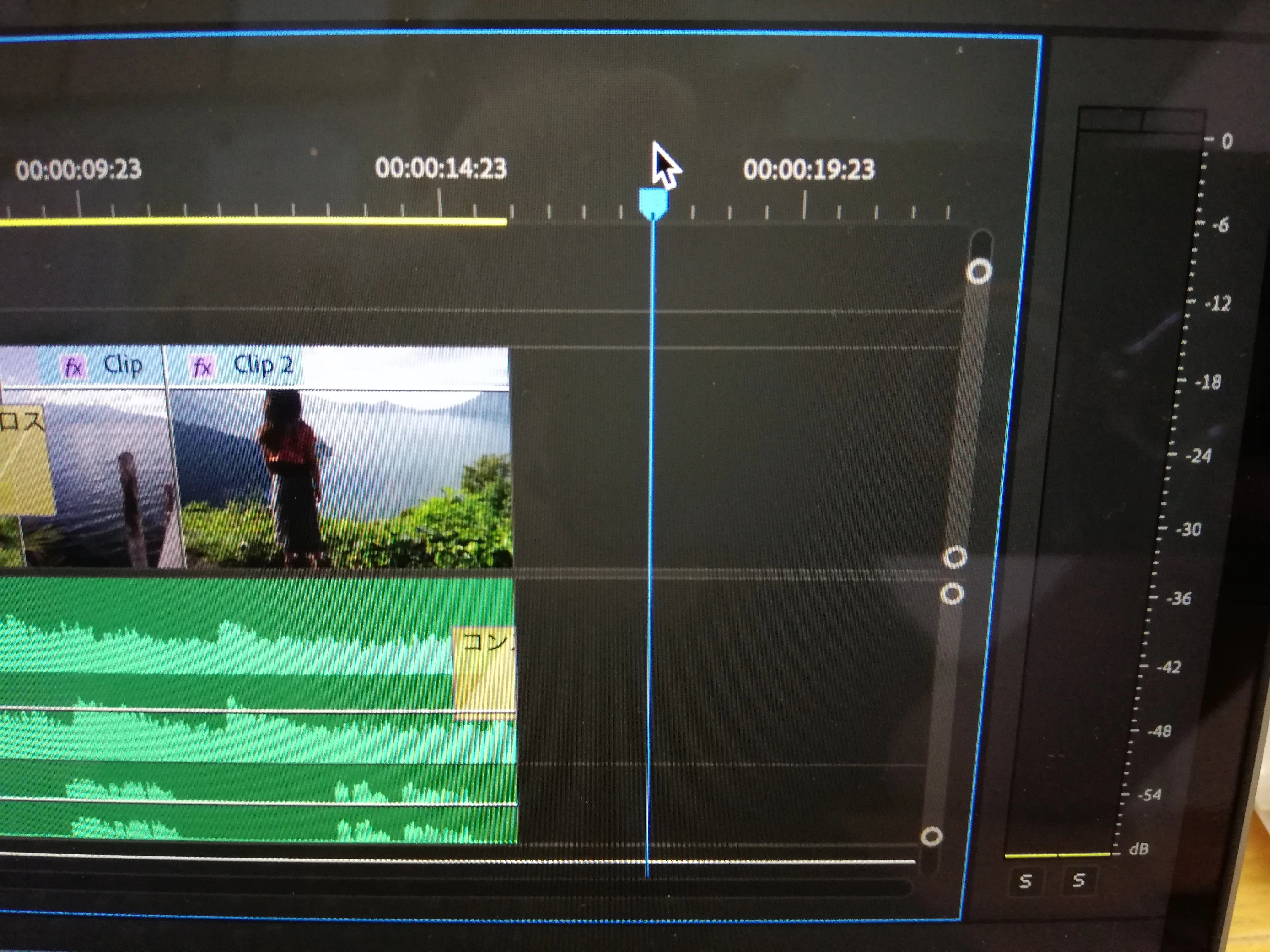Click the fx badge on Clip 2
Screen dimensions: 1270x952
click(x=203, y=367)
